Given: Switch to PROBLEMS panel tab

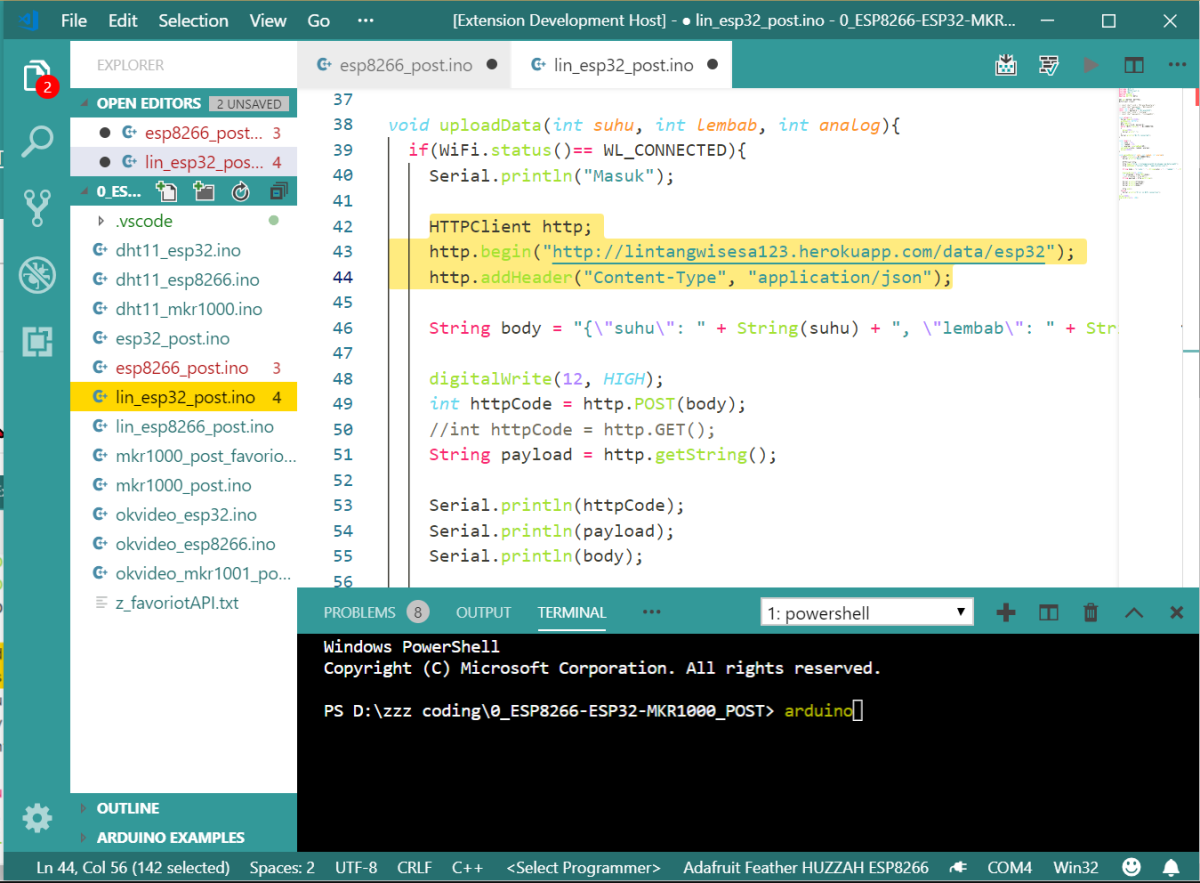Looking at the screenshot, I should [x=375, y=612].
